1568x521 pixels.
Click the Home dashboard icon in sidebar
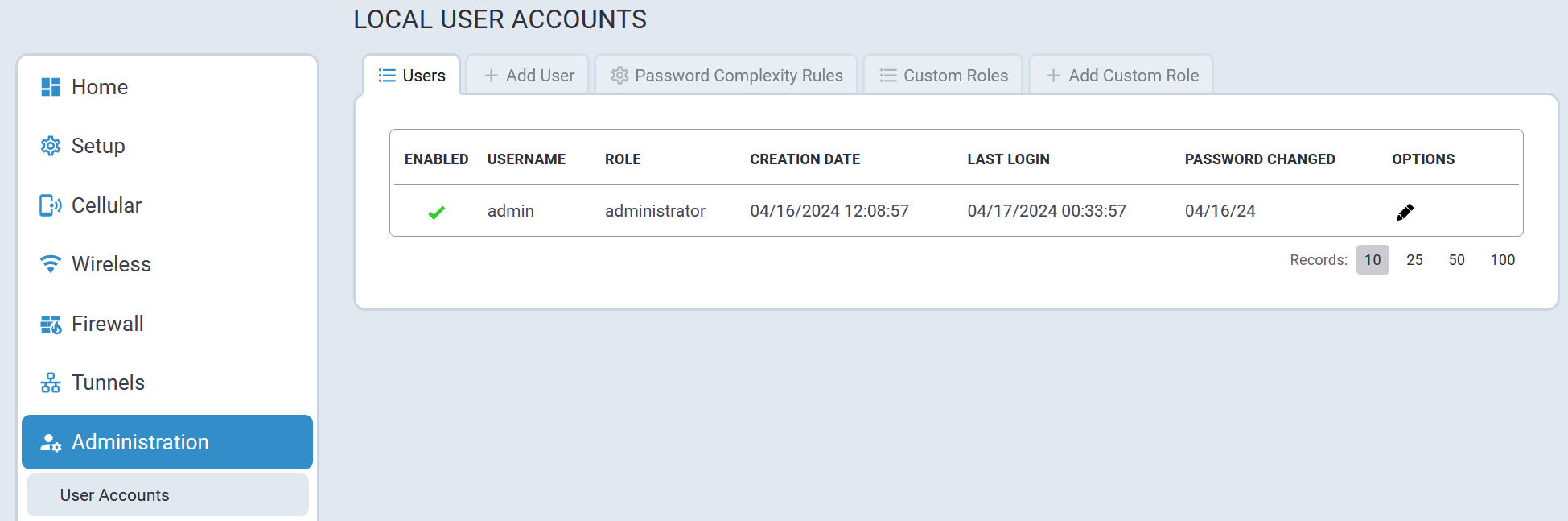pyautogui.click(x=51, y=87)
